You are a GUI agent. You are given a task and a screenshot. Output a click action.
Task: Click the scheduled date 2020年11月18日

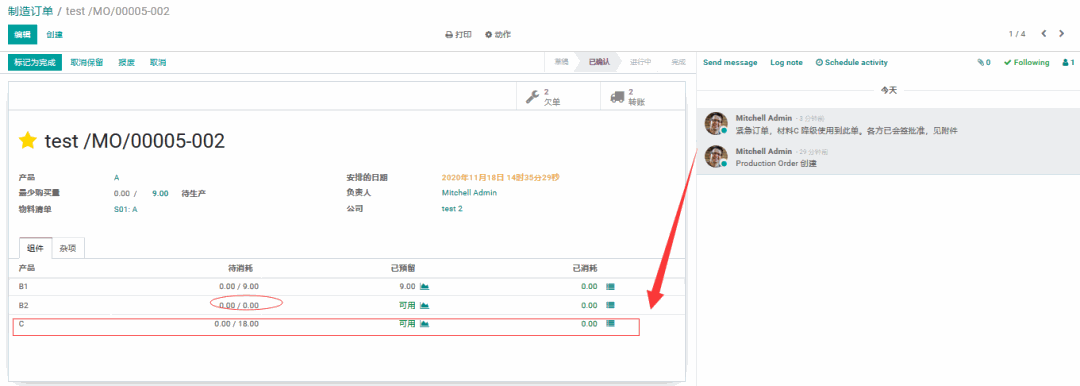pyautogui.click(x=500, y=178)
